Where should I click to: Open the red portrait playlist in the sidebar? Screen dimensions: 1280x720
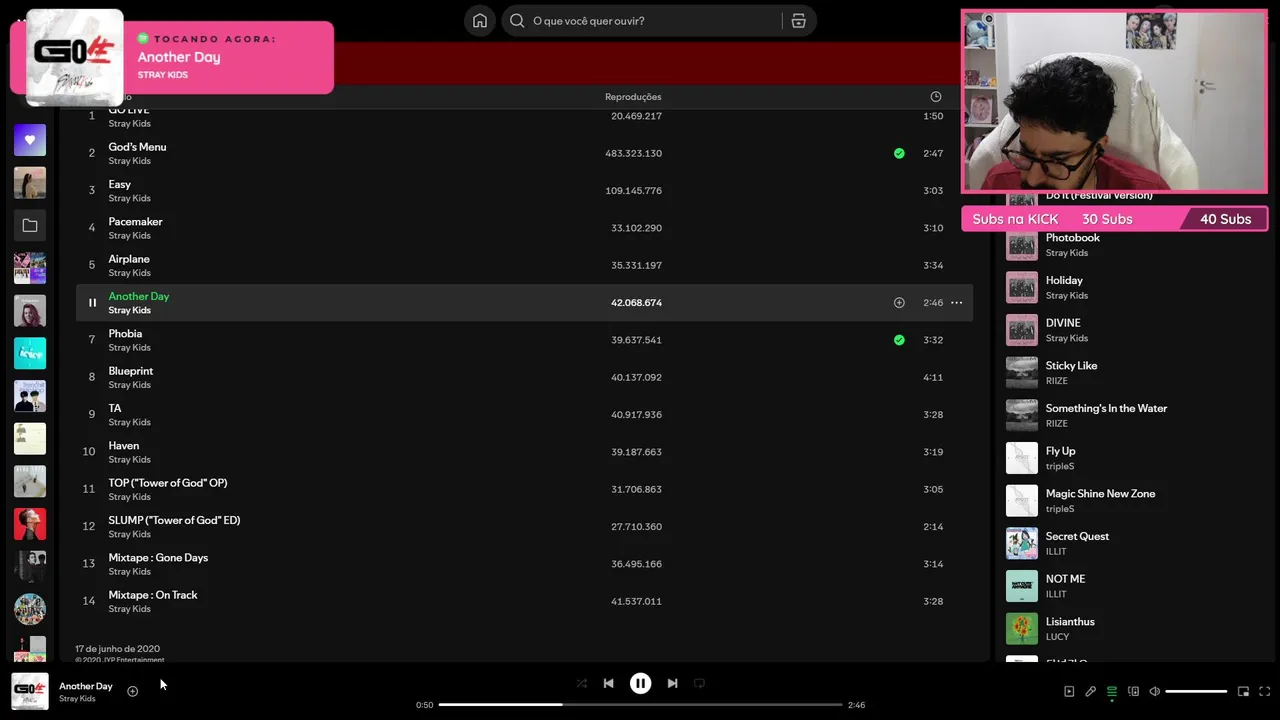pos(30,524)
